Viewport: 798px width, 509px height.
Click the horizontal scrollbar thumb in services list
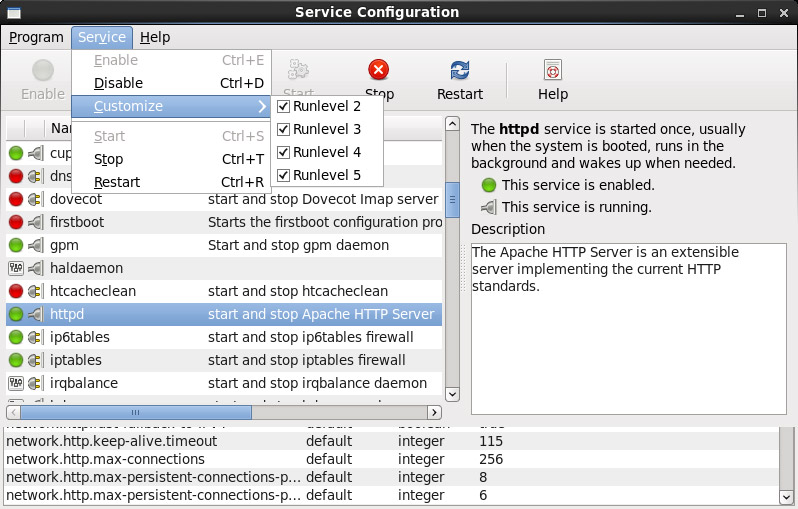(x=136, y=412)
